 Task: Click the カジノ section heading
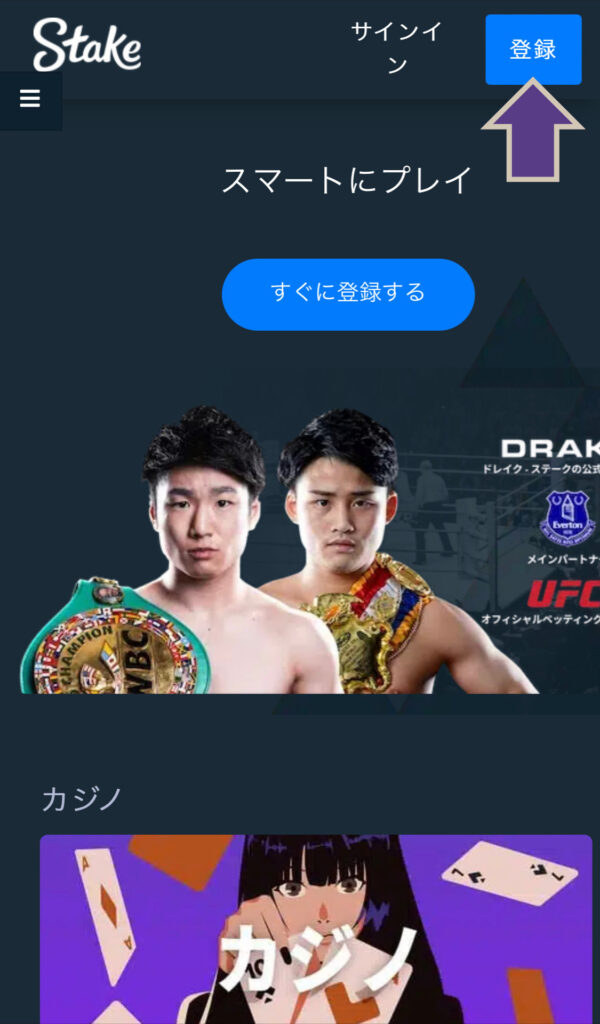[82, 799]
